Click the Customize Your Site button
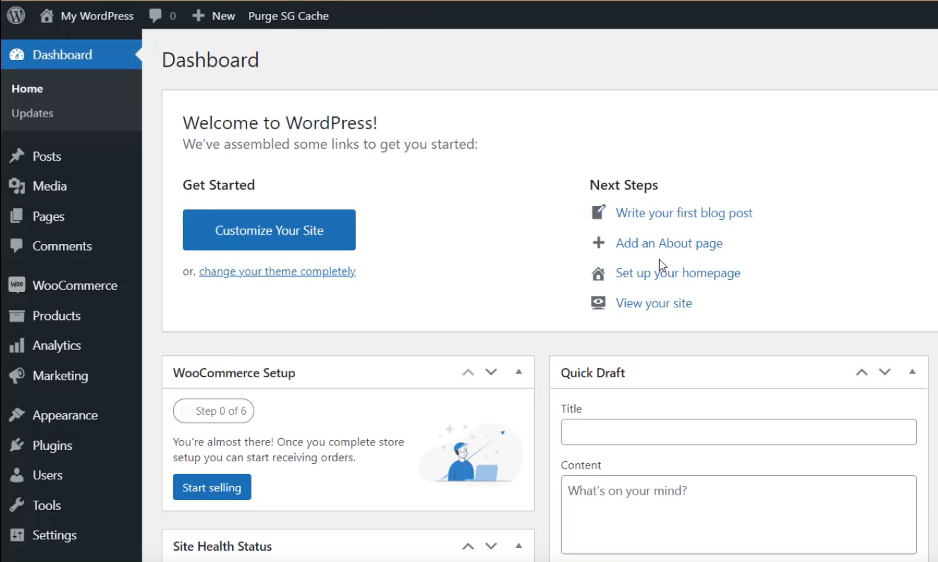 click(269, 230)
